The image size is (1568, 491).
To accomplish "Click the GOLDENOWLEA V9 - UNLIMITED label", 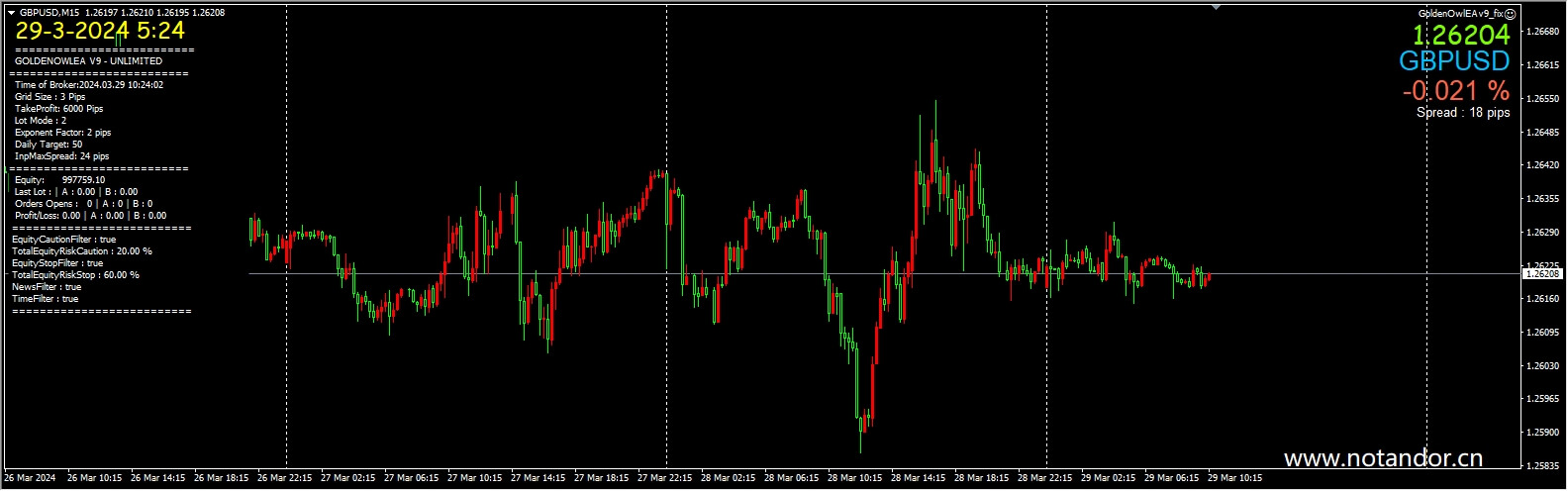I will click(x=89, y=61).
